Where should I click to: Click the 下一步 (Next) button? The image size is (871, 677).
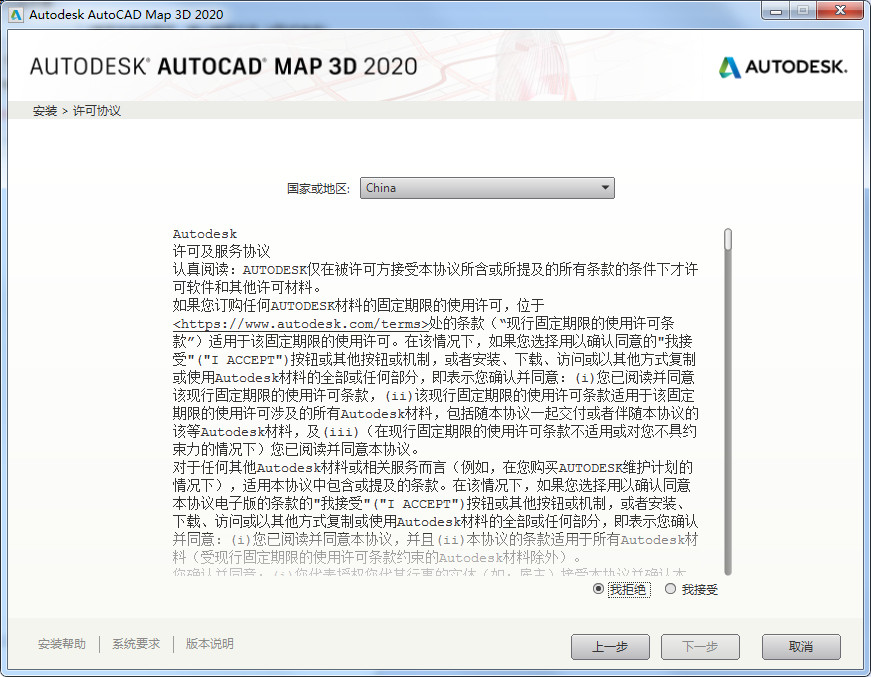[x=700, y=646]
